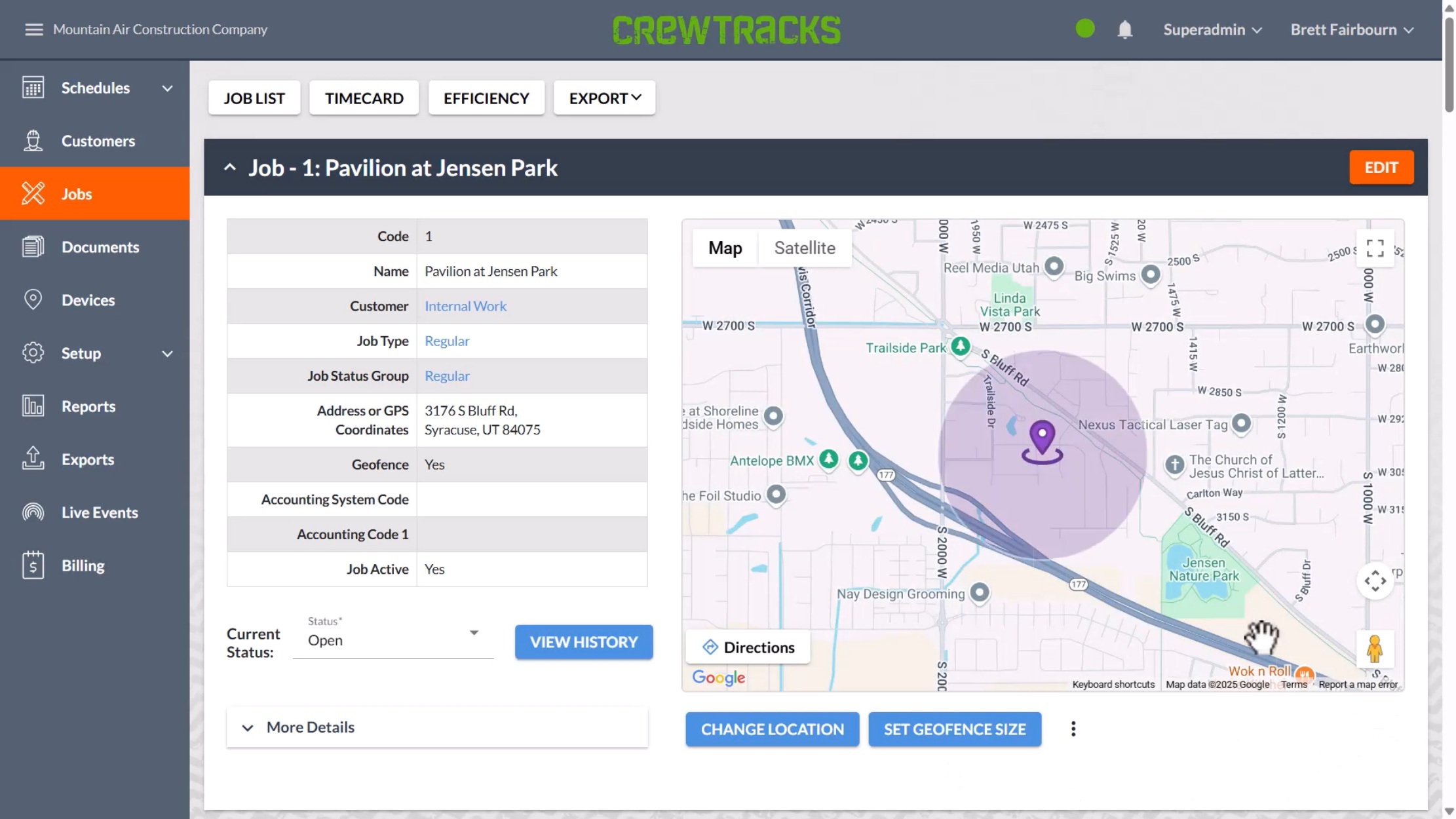Go to Customers in sidebar
The image size is (1456, 819).
(x=95, y=141)
